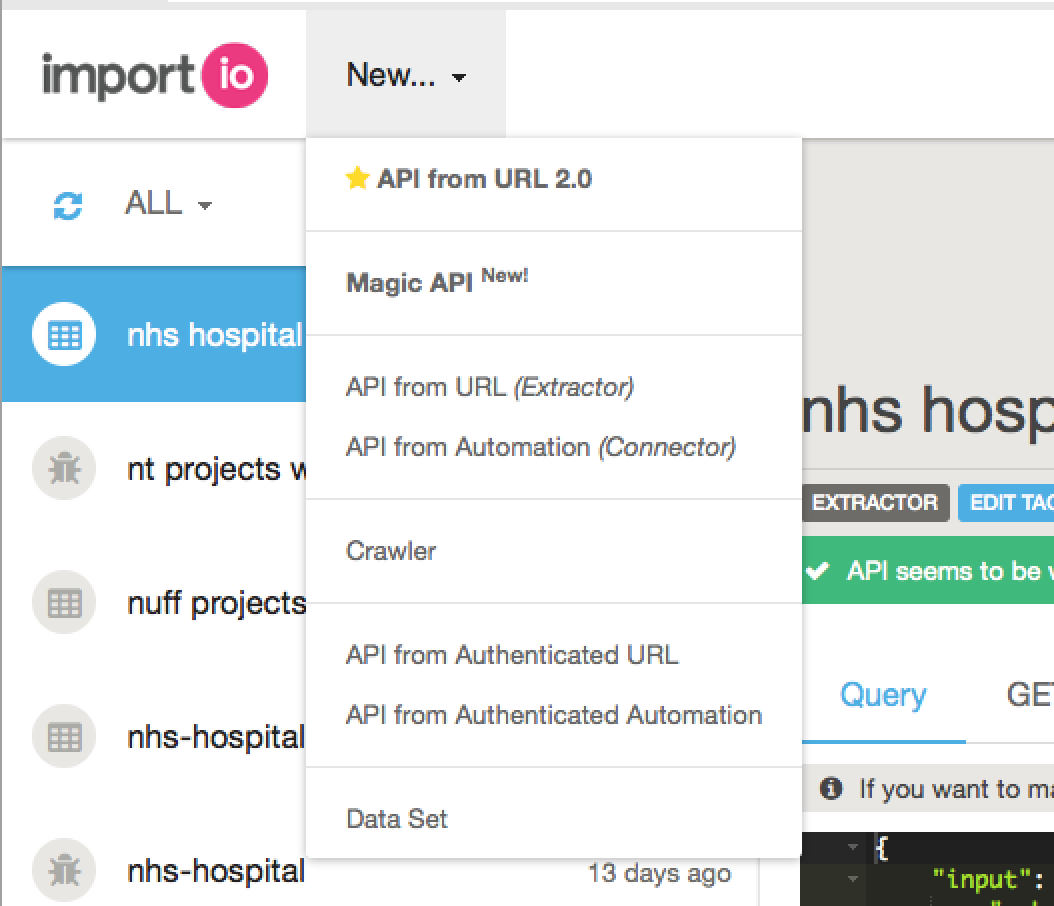This screenshot has width=1054, height=906.
Task: Click the EXTRACTOR tag button
Action: click(875, 503)
